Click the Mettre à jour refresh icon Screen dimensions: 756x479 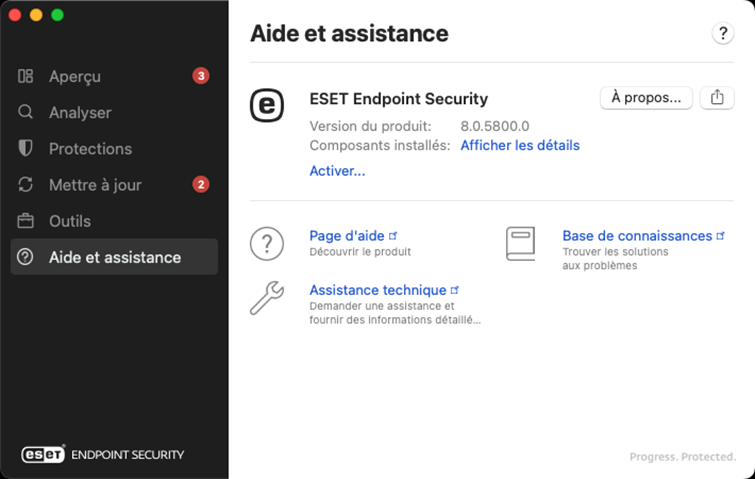tap(26, 185)
